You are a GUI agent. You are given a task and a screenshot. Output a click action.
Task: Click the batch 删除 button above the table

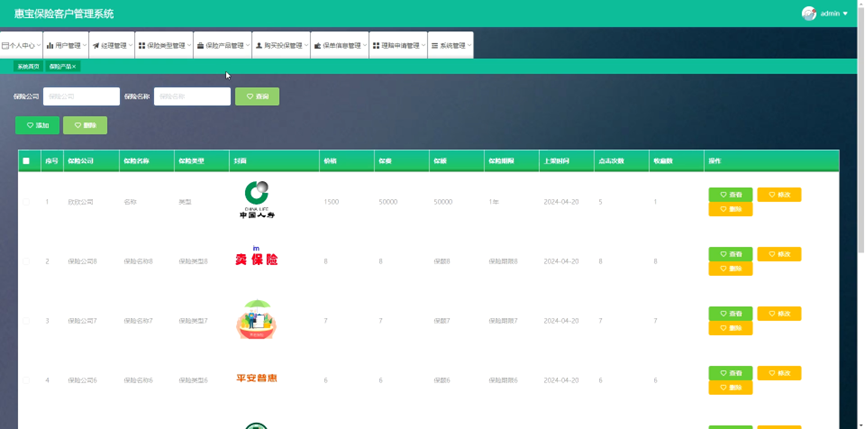pyautogui.click(x=85, y=125)
